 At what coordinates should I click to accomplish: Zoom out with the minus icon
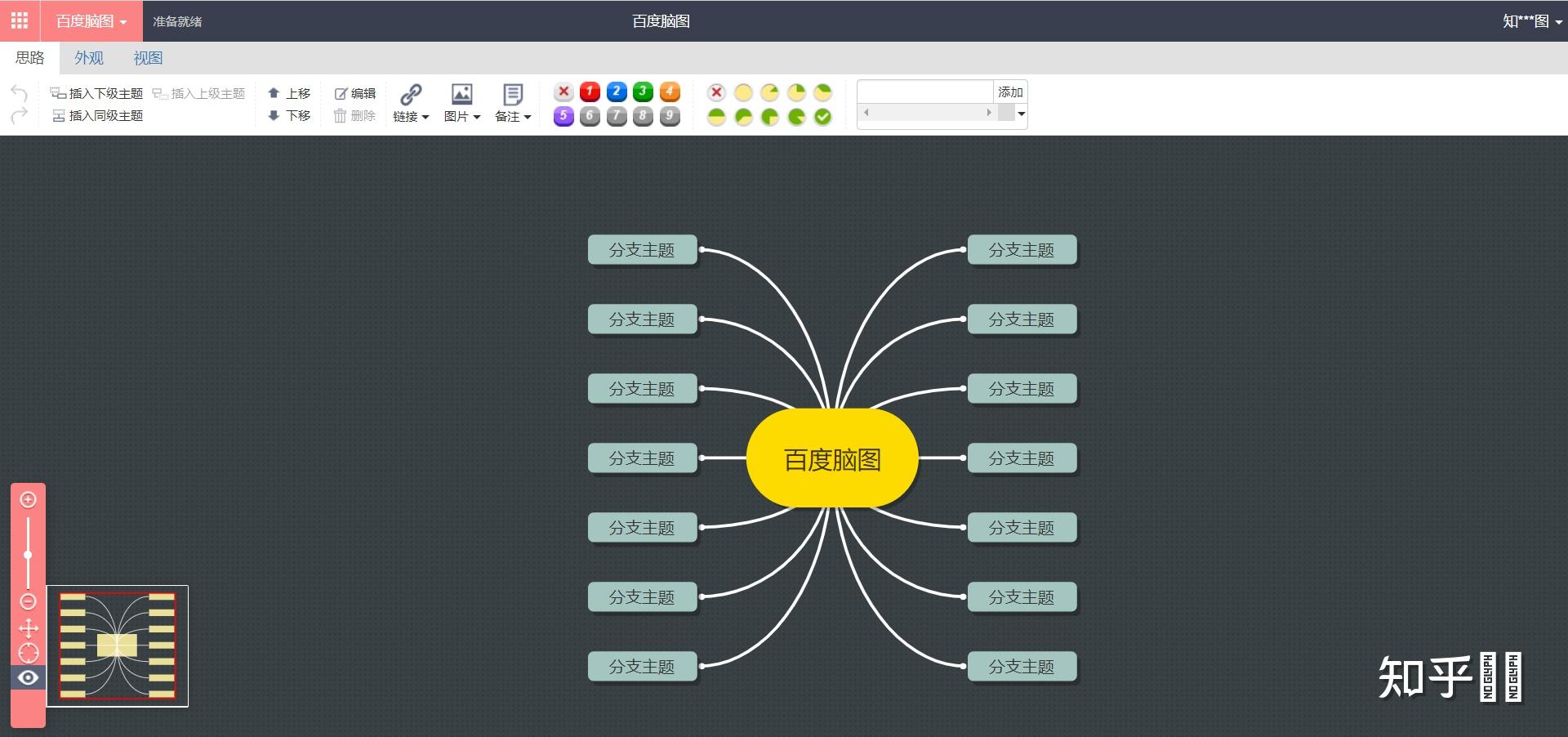coord(28,601)
